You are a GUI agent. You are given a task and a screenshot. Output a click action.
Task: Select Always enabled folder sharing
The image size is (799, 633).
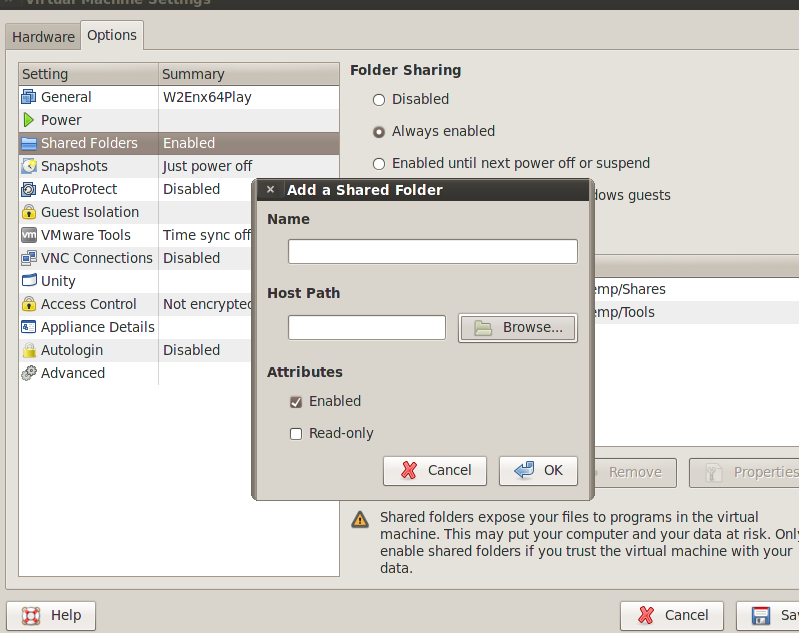(379, 132)
